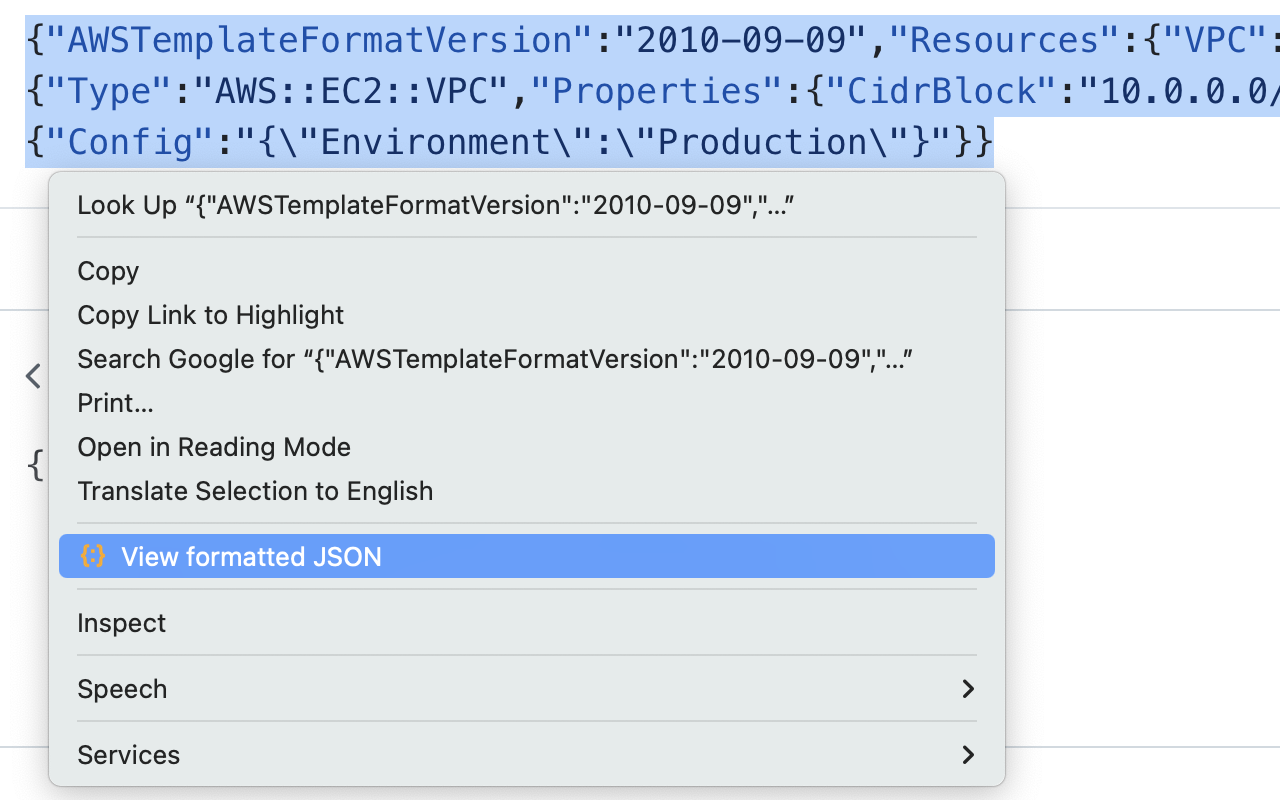Screen dimensions: 1280x800
Task: Click the View formatted JSON entry
Action: click(x=527, y=556)
